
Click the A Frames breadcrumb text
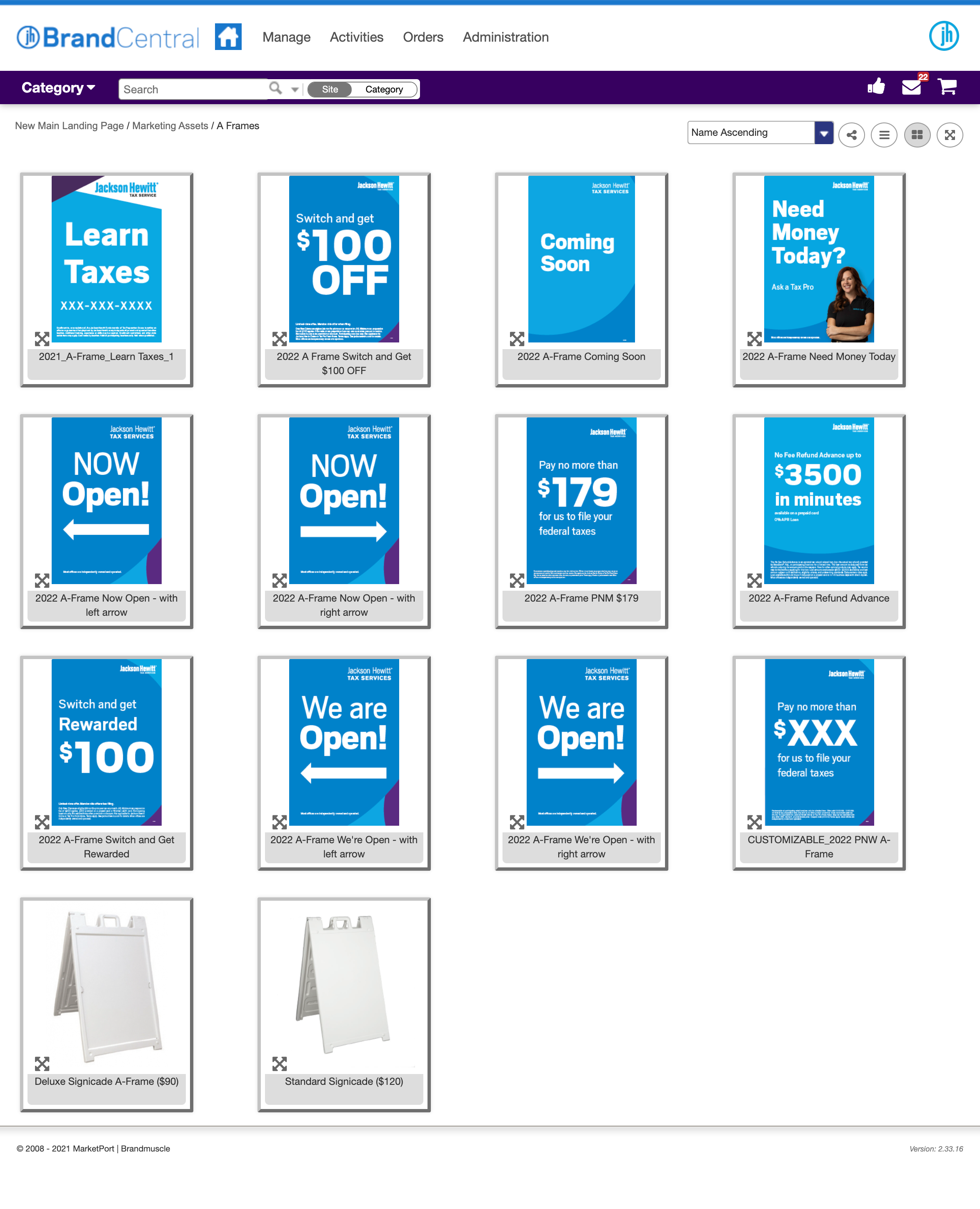(237, 126)
